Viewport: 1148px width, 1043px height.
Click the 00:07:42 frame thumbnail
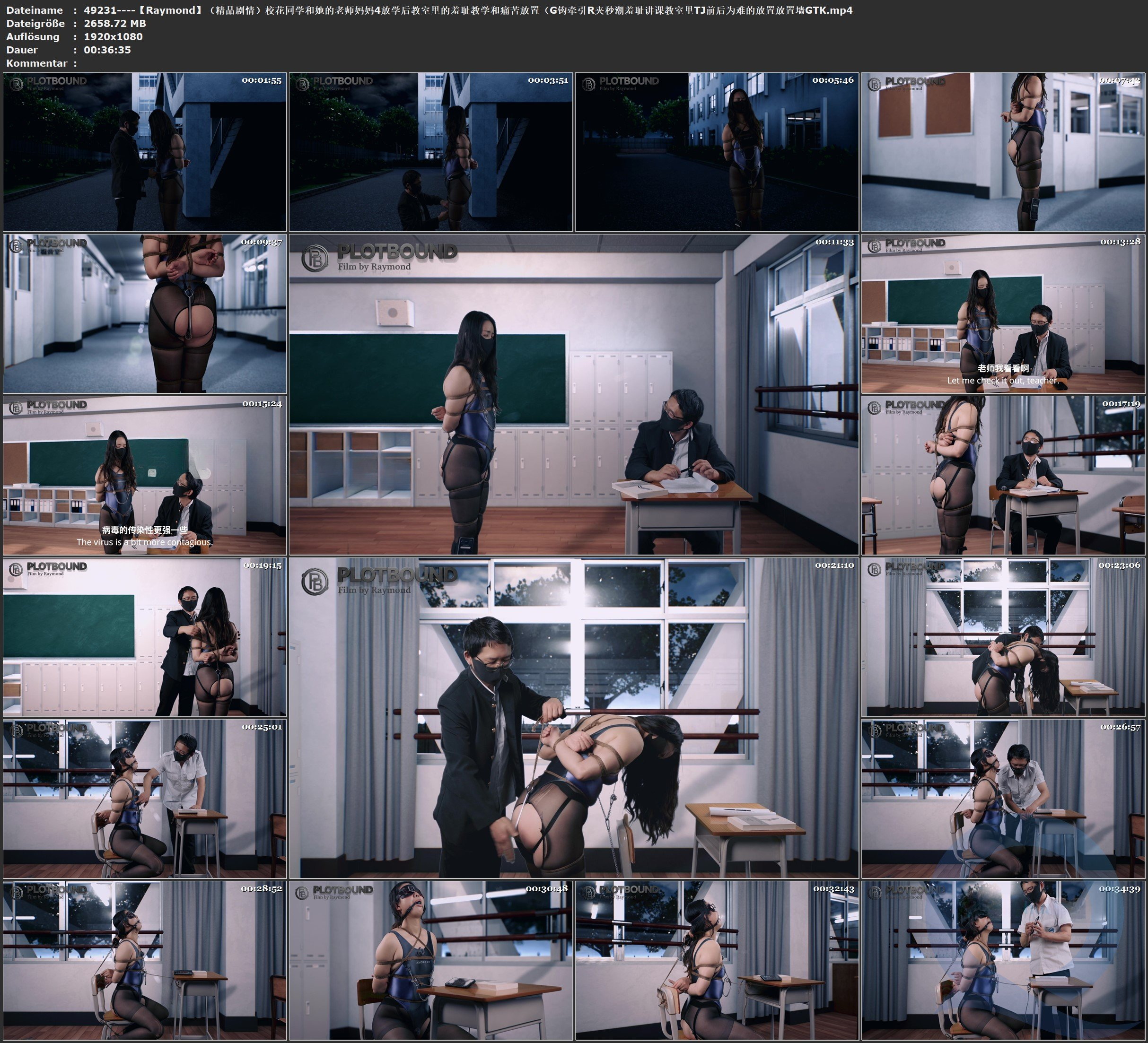(1003, 151)
